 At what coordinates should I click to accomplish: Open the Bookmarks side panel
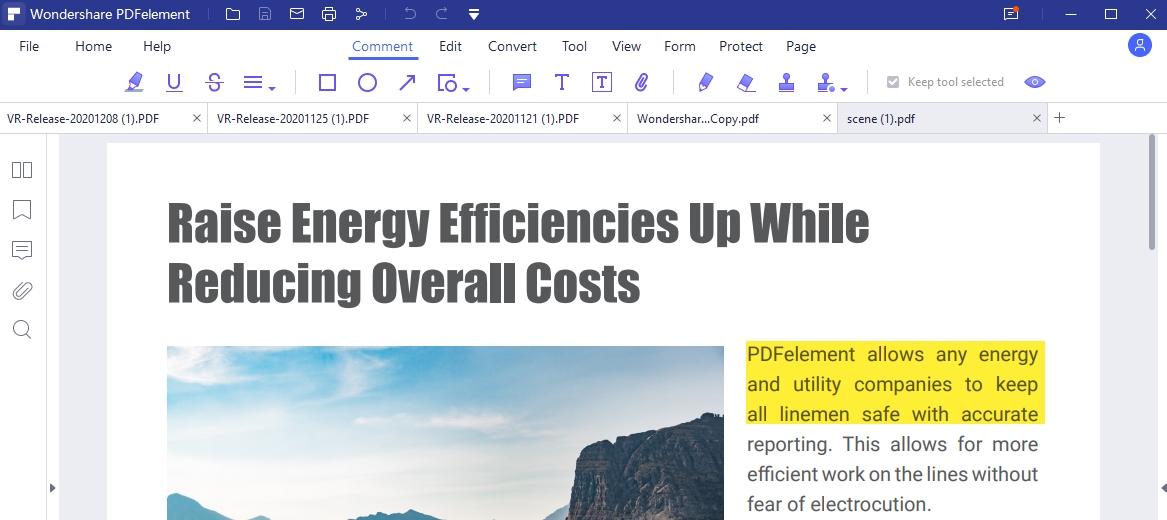(x=22, y=210)
